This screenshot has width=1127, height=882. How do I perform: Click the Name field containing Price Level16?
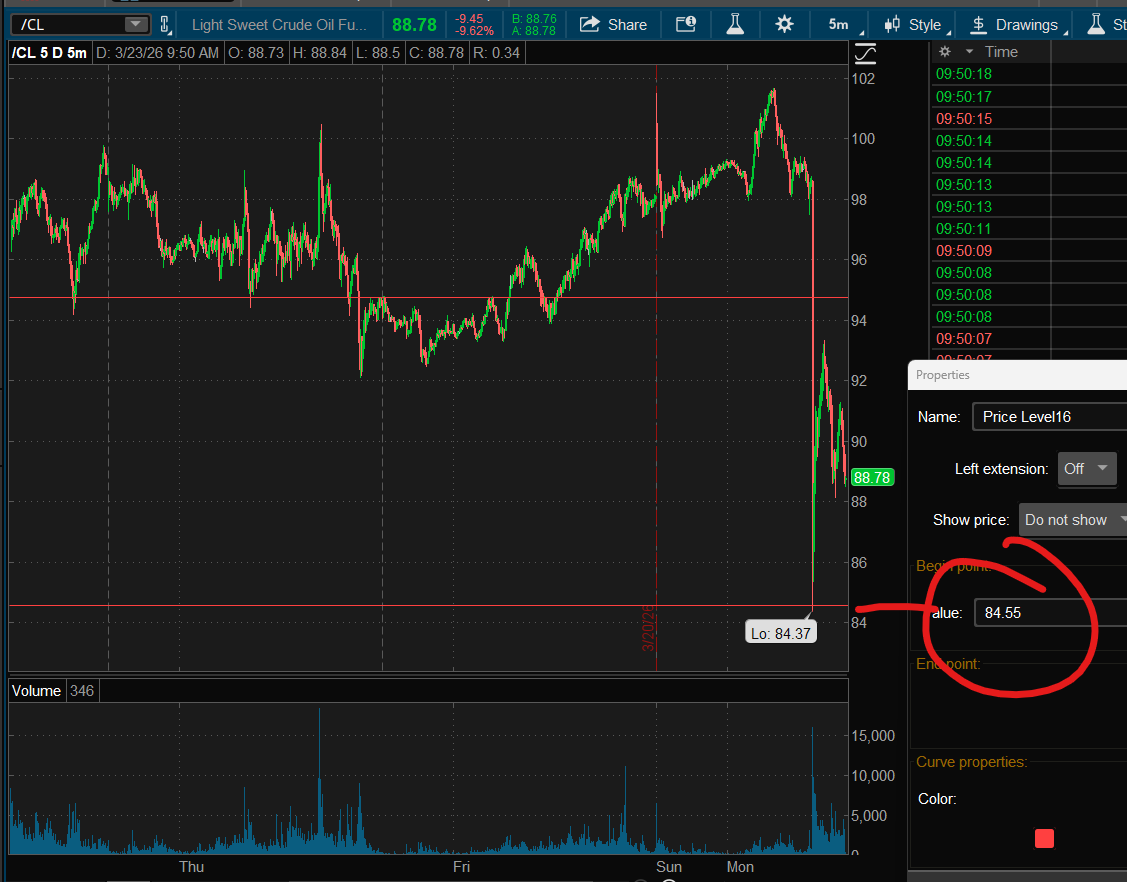coord(1049,417)
